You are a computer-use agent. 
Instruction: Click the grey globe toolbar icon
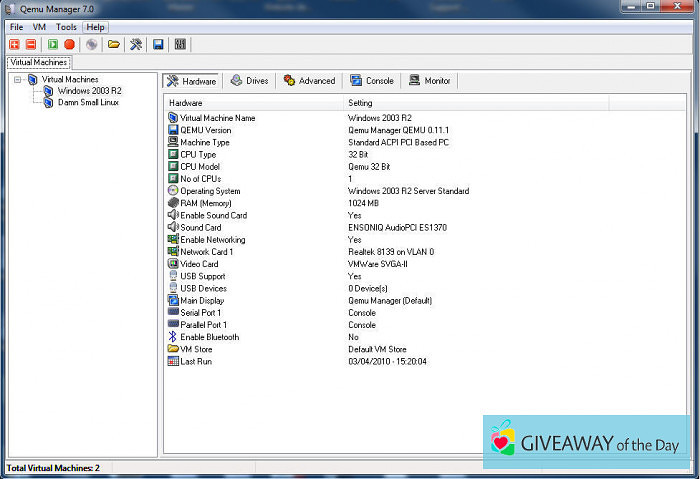pyautogui.click(x=92, y=44)
